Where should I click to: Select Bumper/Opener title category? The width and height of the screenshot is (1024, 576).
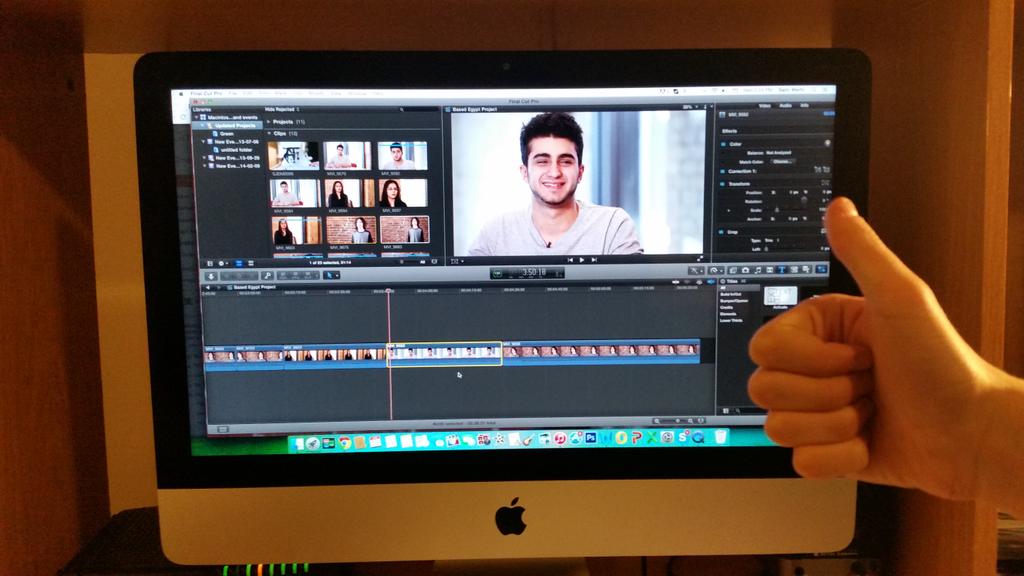click(x=735, y=300)
